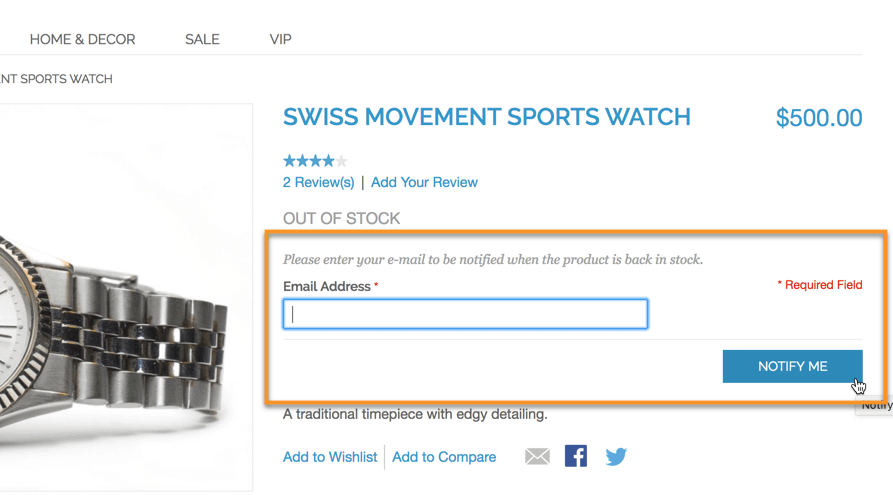Viewport: 893px width, 495px height.
Task: Share the product on Twitter
Action: (616, 457)
